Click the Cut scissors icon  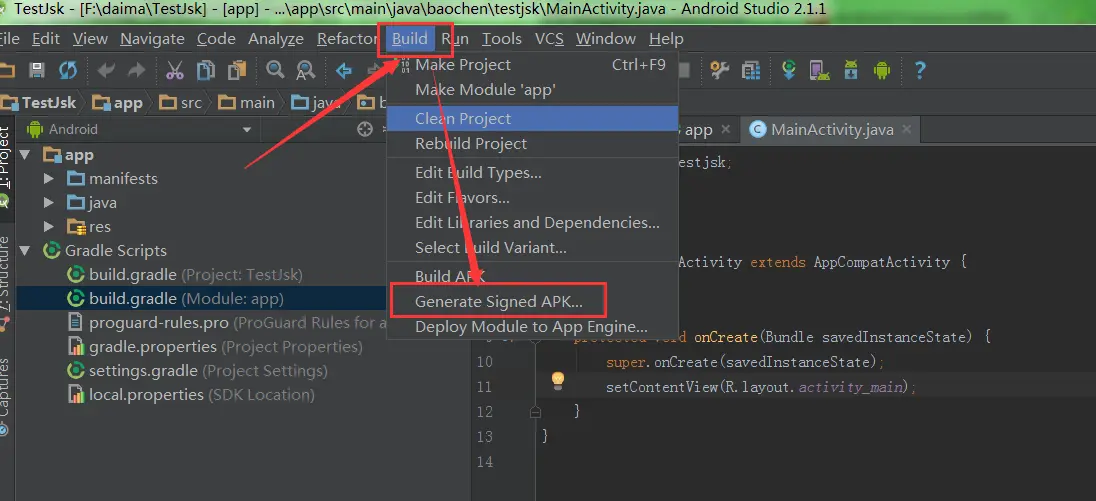pos(175,70)
